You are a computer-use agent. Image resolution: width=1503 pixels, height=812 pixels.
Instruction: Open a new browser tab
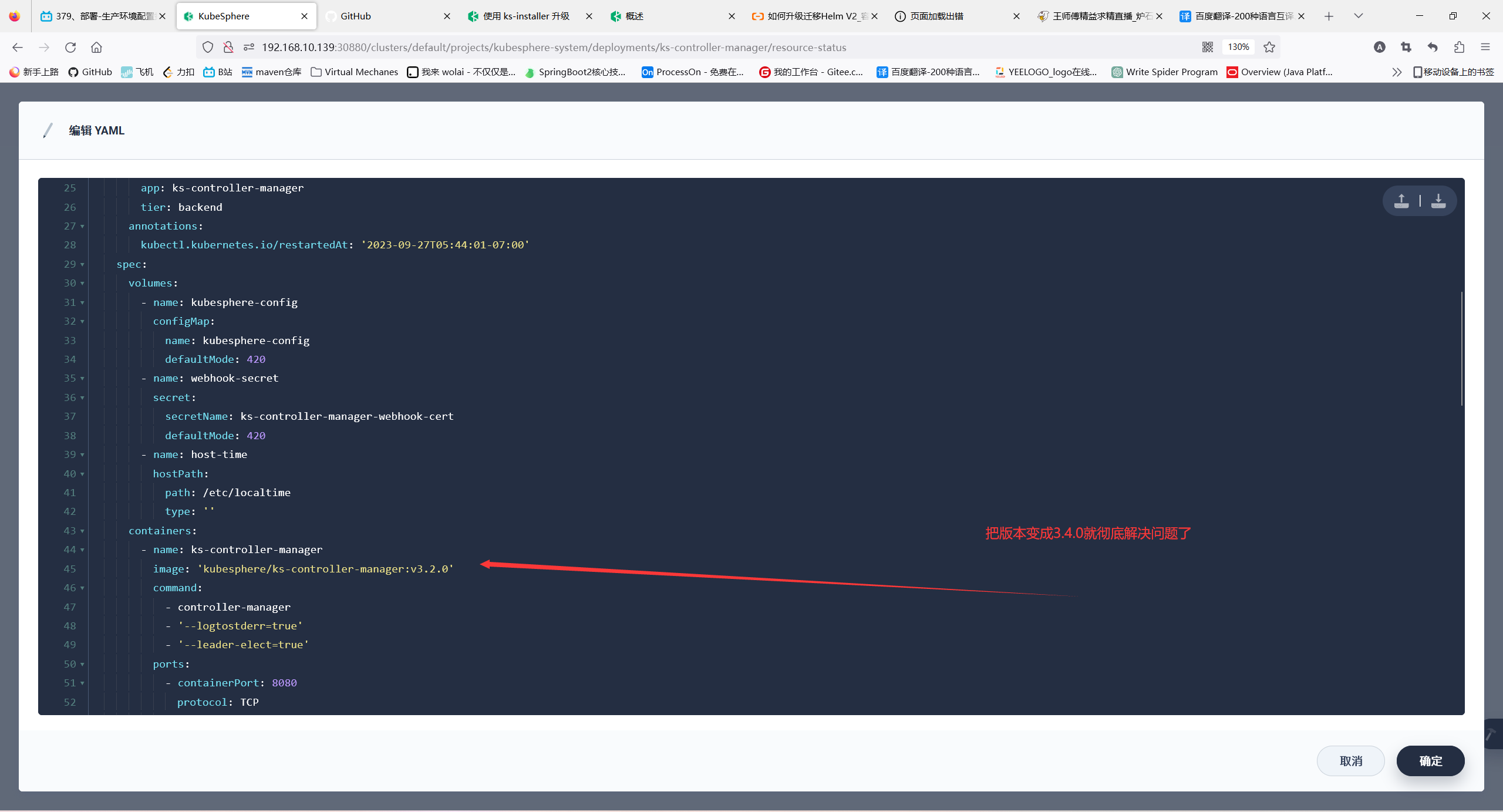point(1329,16)
